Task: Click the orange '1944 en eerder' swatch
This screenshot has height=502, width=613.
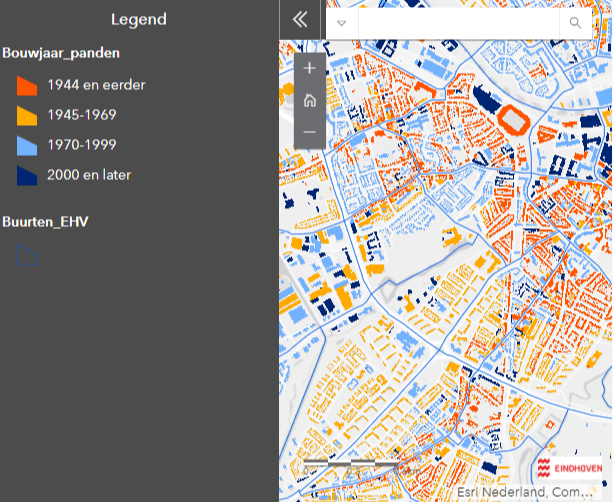Action: click(x=28, y=85)
